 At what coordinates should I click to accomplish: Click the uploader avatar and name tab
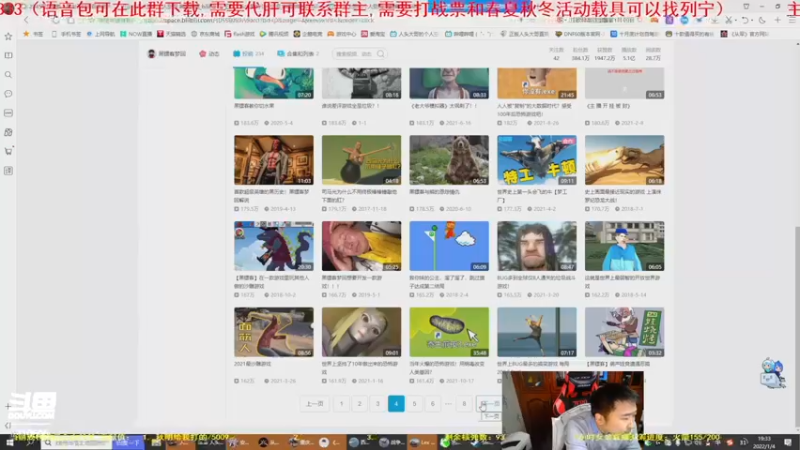[166, 54]
